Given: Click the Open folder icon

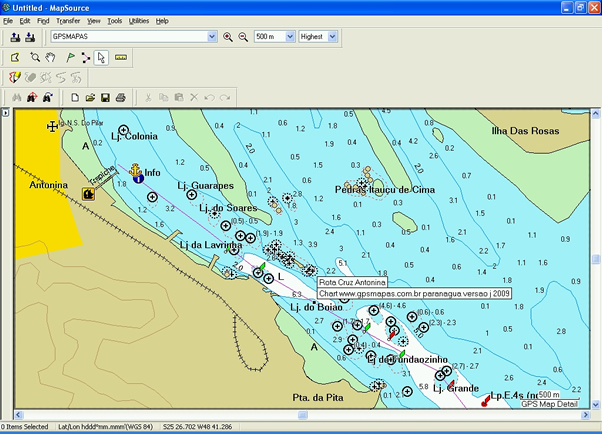Looking at the screenshot, I should coord(90,97).
